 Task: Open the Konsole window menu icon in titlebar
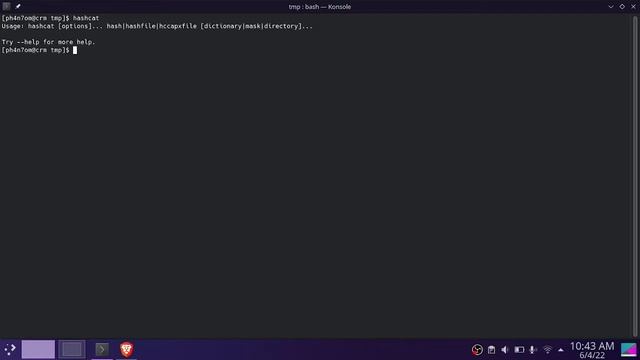[x=6, y=6]
